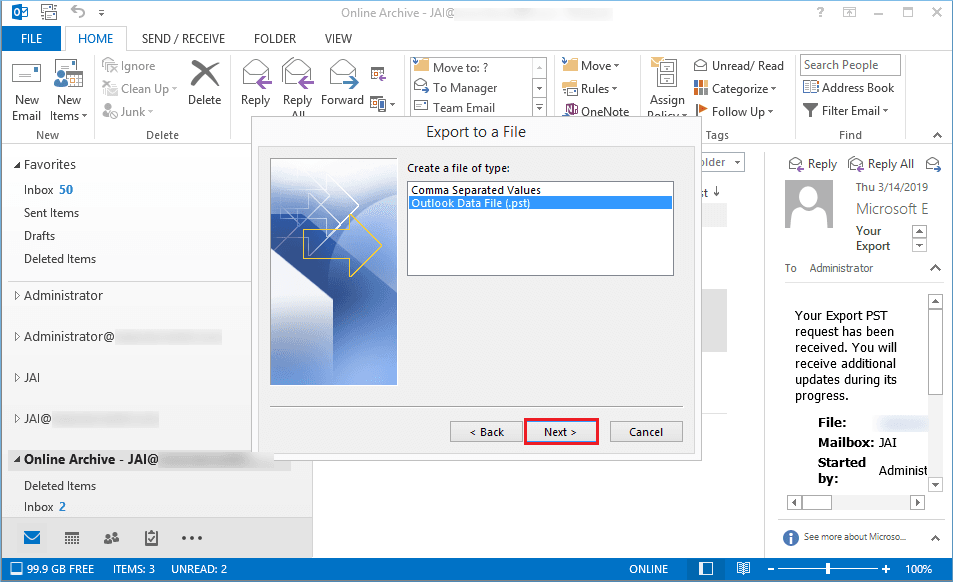The width and height of the screenshot is (953, 582).
Task: Switch to the VIEW tab
Action: (x=338, y=39)
